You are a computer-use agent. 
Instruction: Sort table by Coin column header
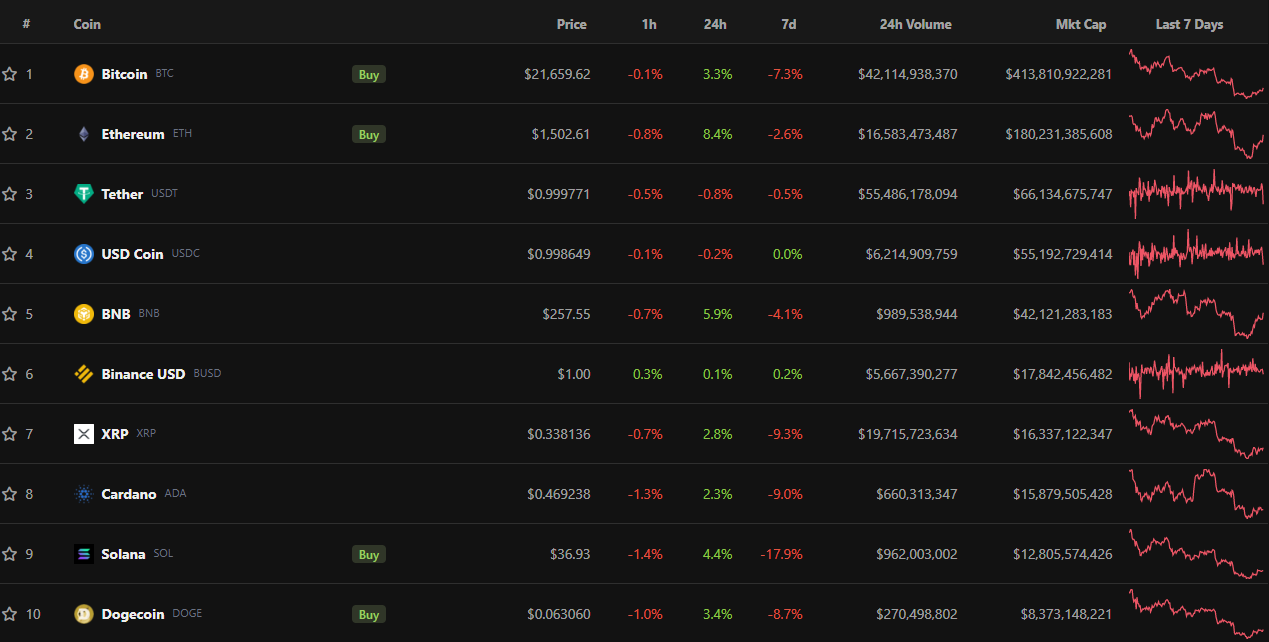(x=87, y=24)
